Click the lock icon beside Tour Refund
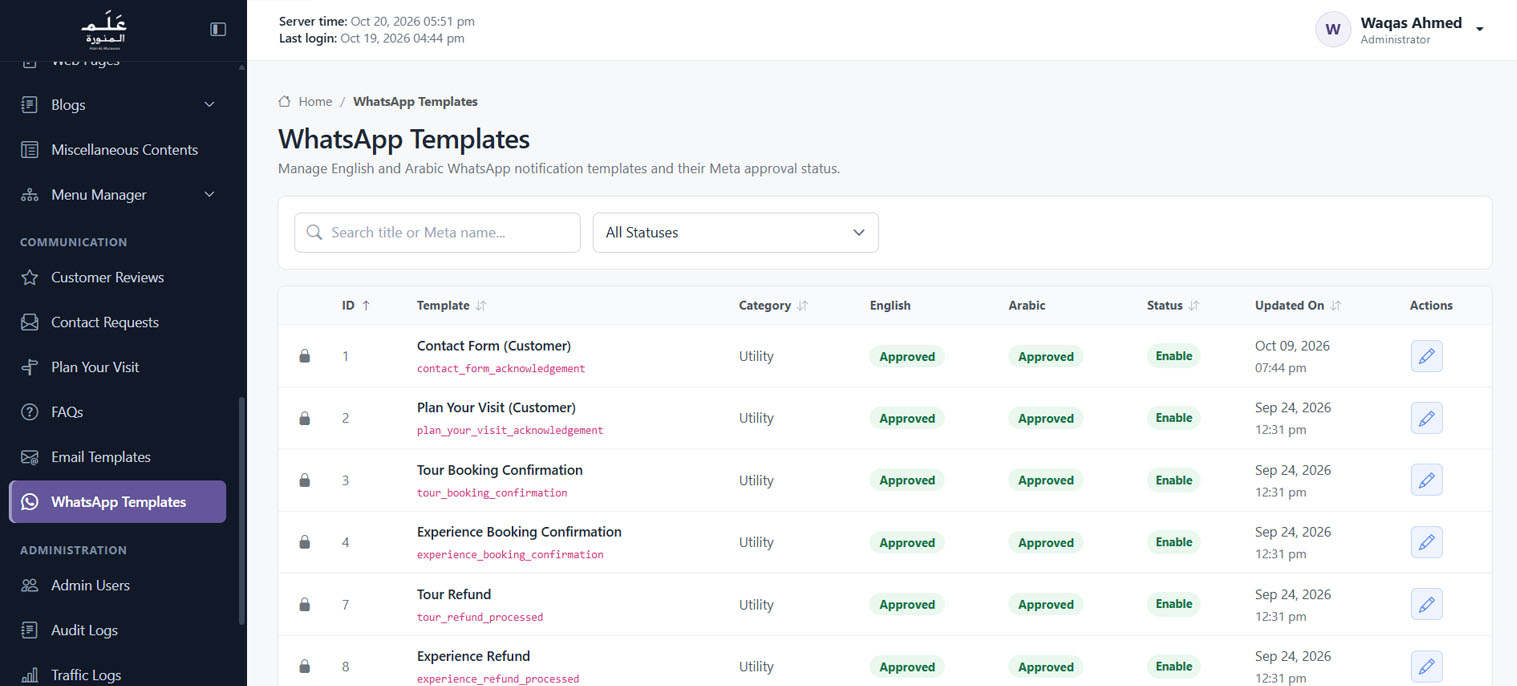Screen dimensions: 1517x686 click(x=305, y=604)
